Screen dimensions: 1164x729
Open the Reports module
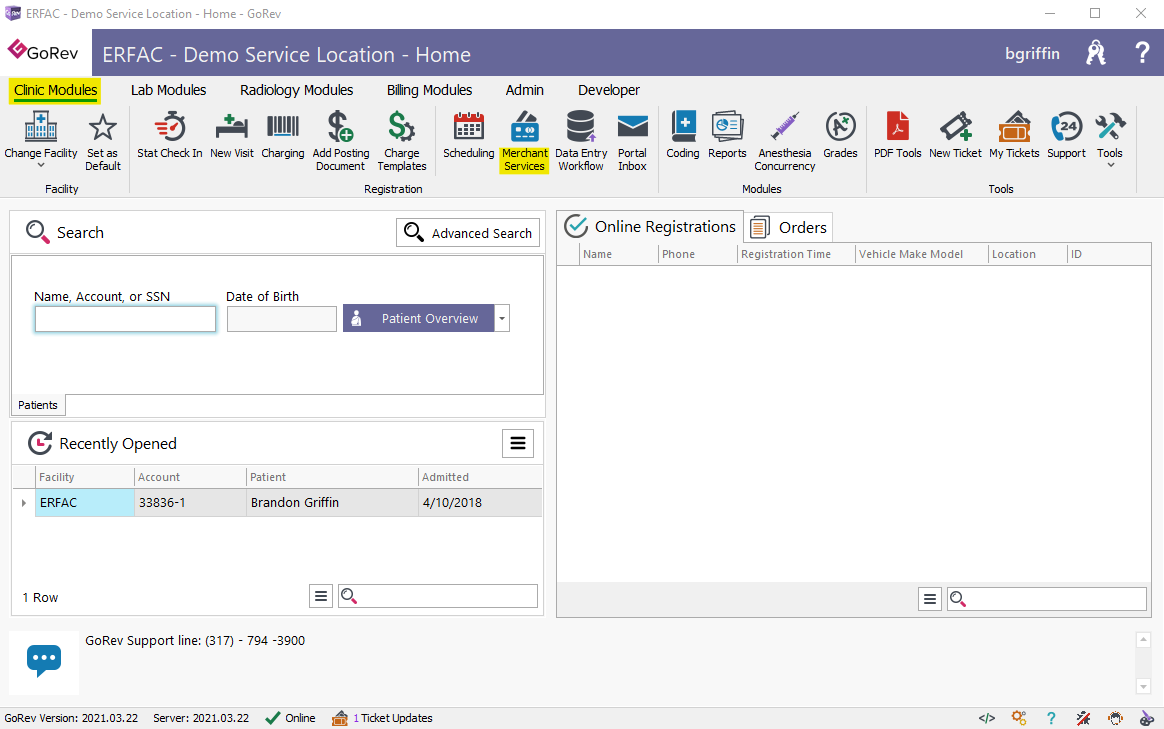(728, 135)
